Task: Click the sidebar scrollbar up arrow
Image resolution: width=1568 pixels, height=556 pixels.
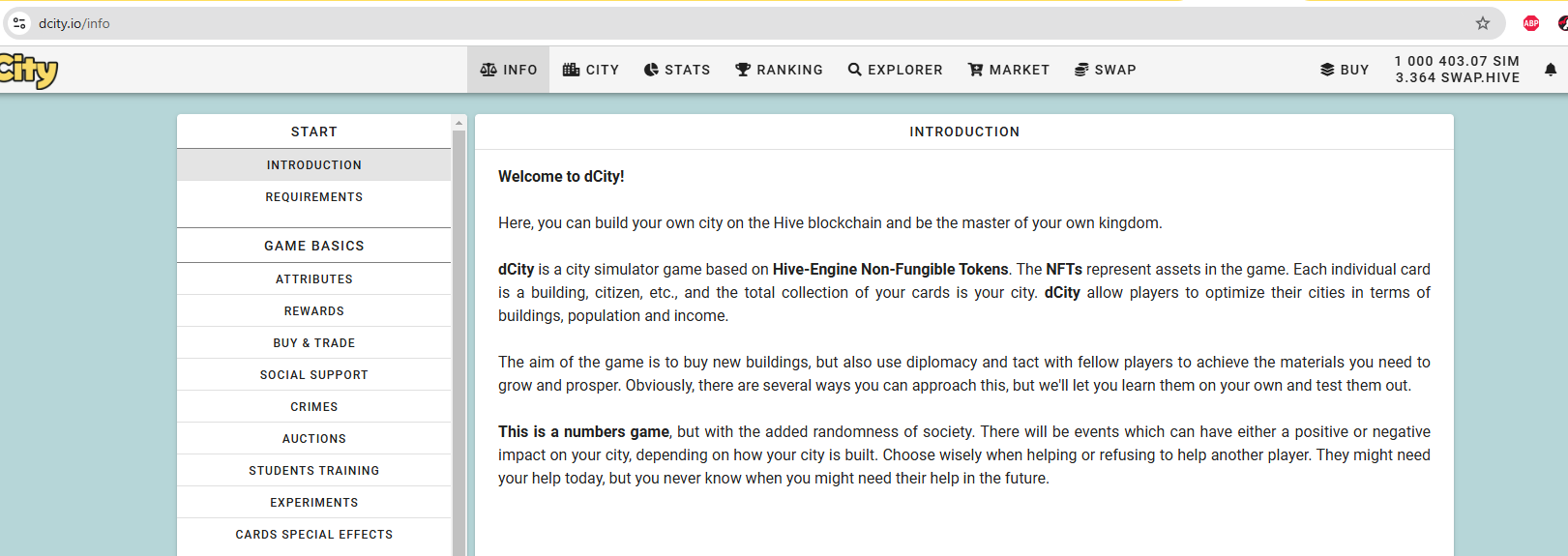Action: [459, 123]
